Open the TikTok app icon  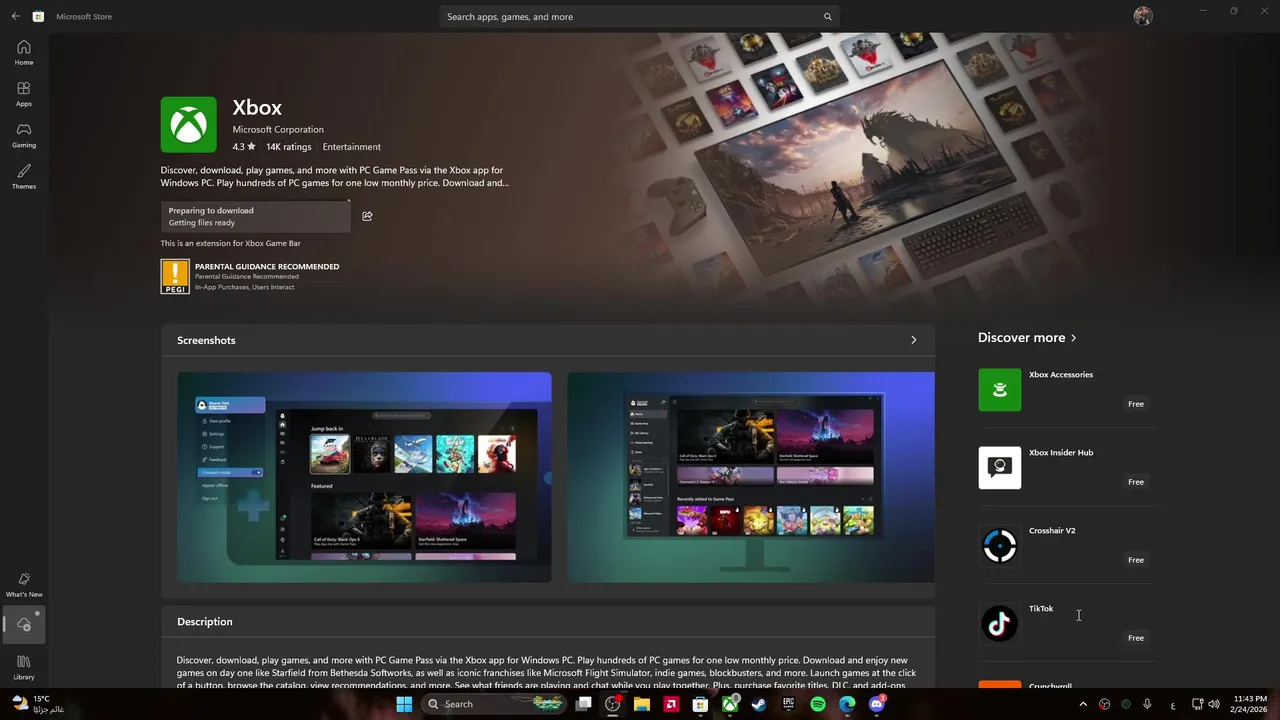1000,624
